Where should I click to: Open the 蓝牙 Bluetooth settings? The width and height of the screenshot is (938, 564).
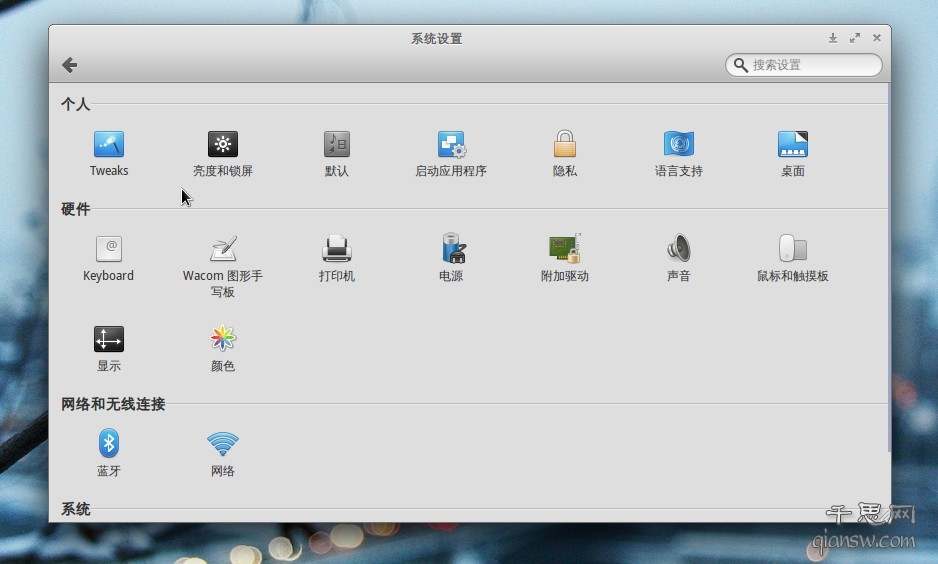[109, 453]
